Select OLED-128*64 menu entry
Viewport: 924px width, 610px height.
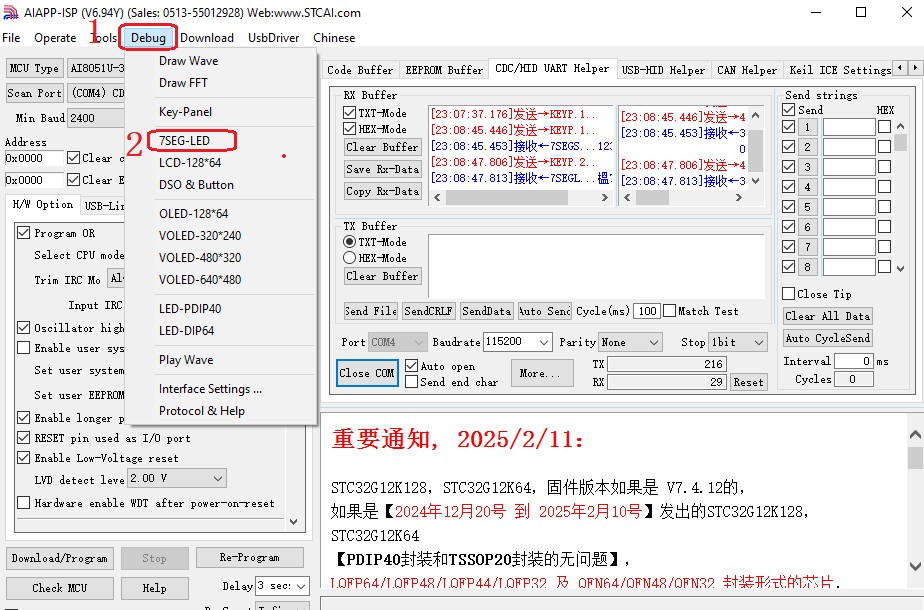coord(193,214)
